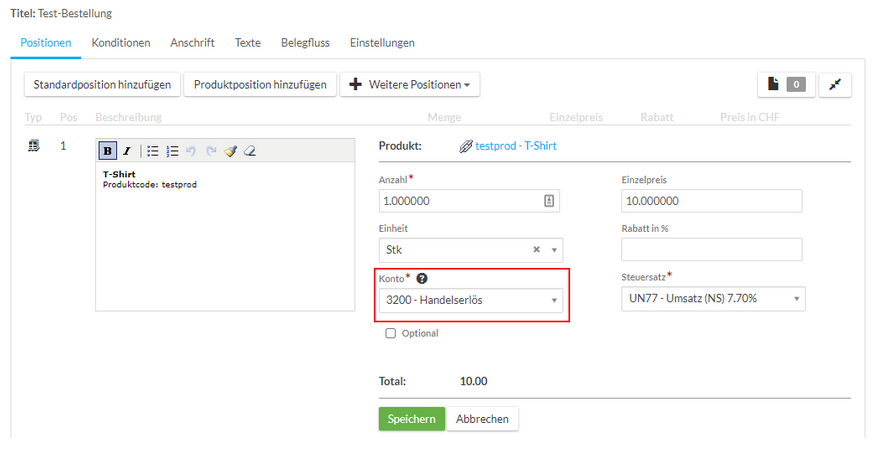Save the position with Speichern

[412, 419]
